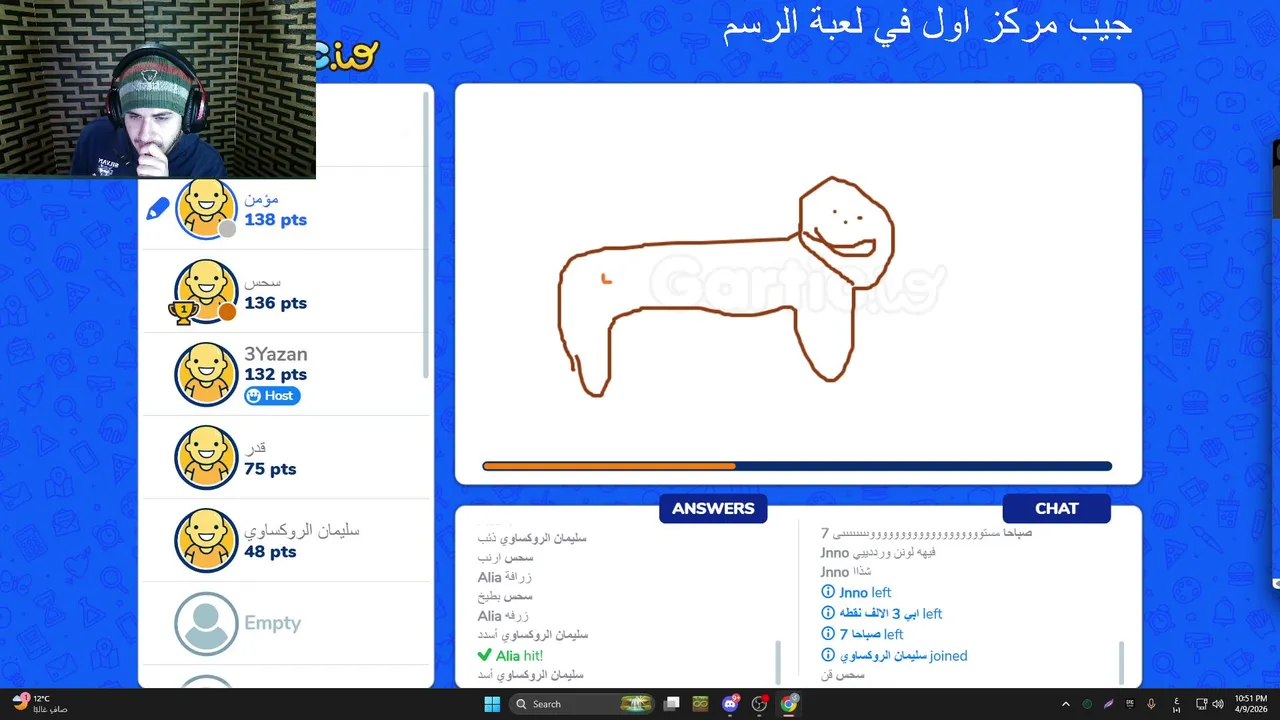Click the drawn animal's smiling head

click(846, 232)
